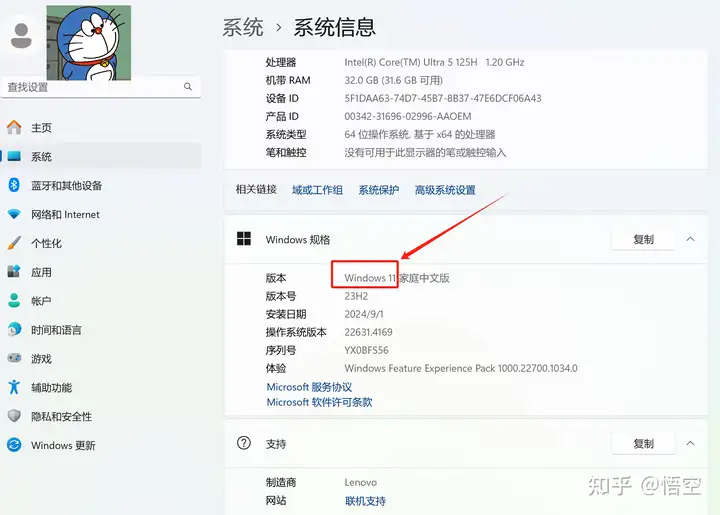This screenshot has width=720, height=515.
Task: Click the processor value Intel(R) Core(TM) Ultra 5 125H
Action: click(411, 62)
